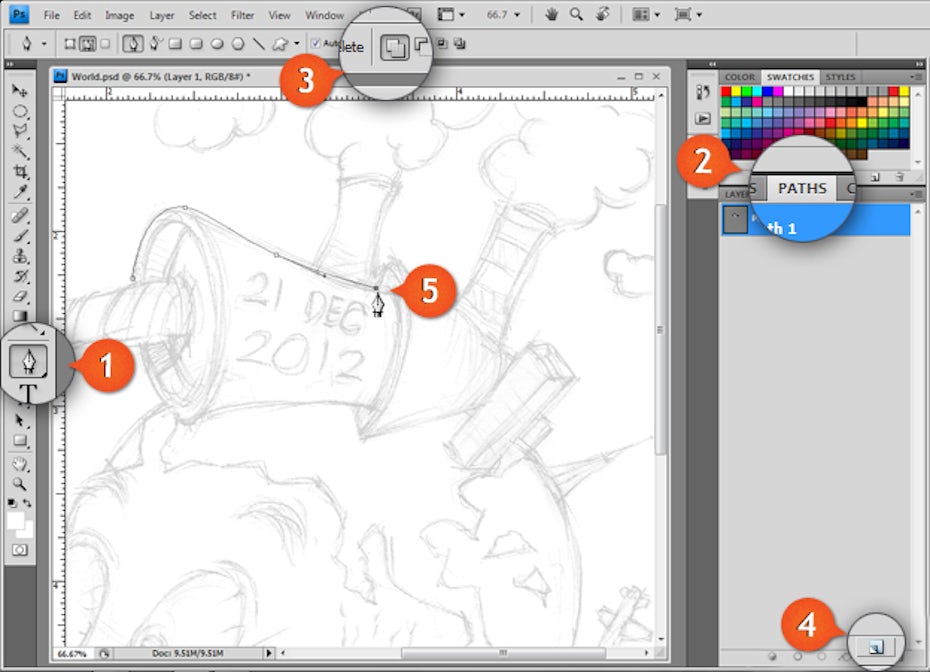Click the Eraser tool
This screenshot has height=672, width=930.
point(20,297)
